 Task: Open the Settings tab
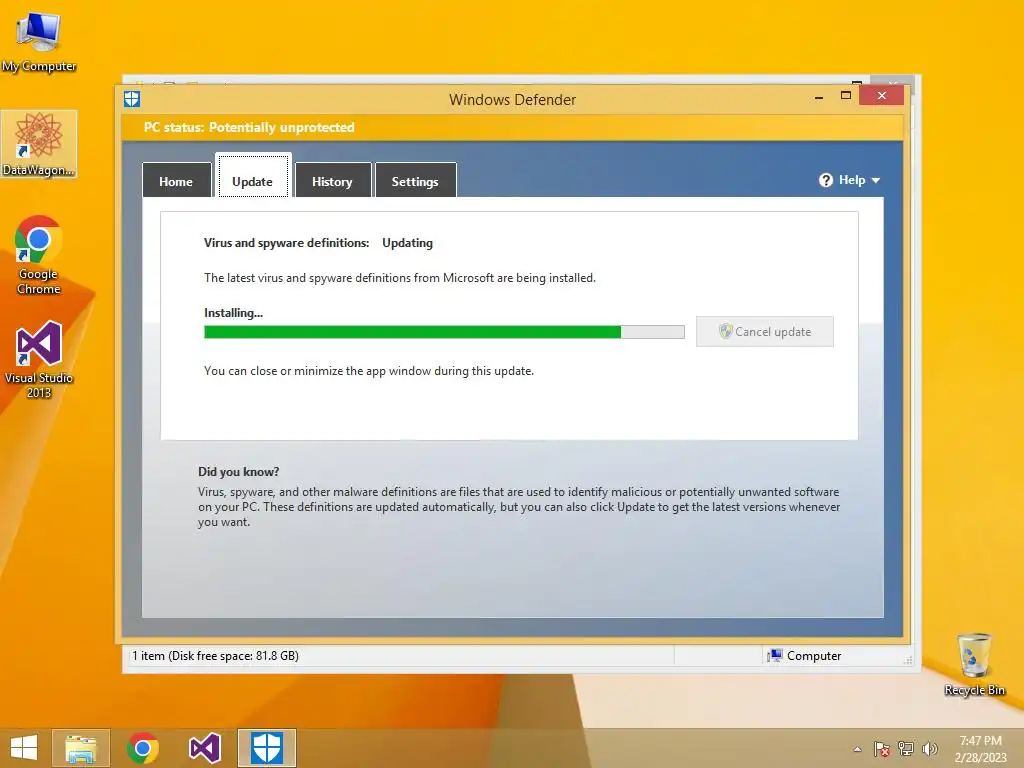pos(415,181)
